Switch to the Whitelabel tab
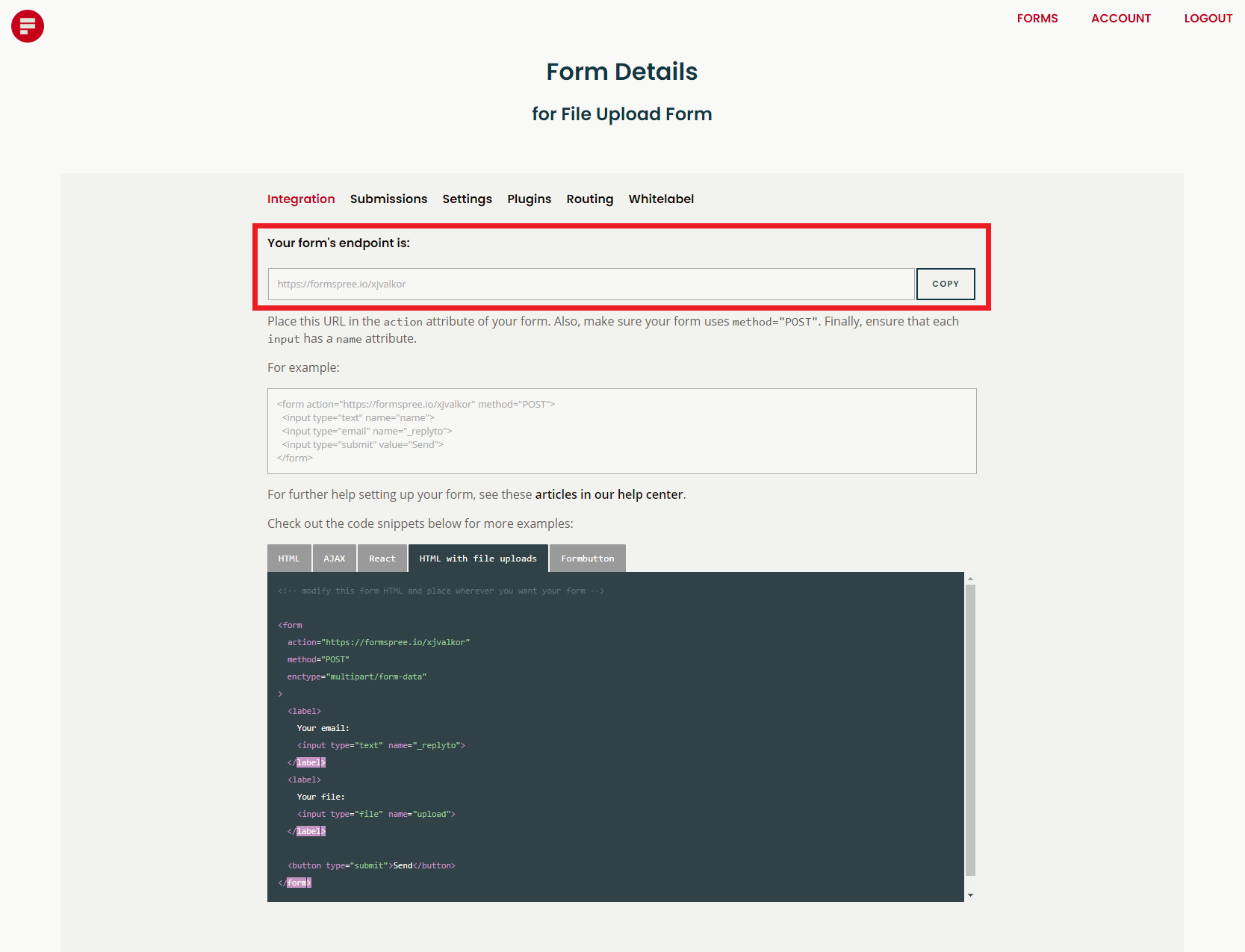 pos(661,199)
